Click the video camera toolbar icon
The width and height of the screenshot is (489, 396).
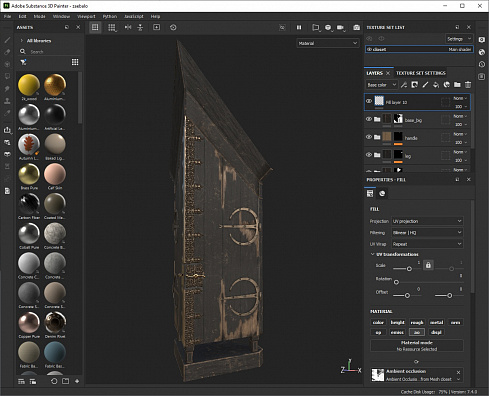coord(340,27)
